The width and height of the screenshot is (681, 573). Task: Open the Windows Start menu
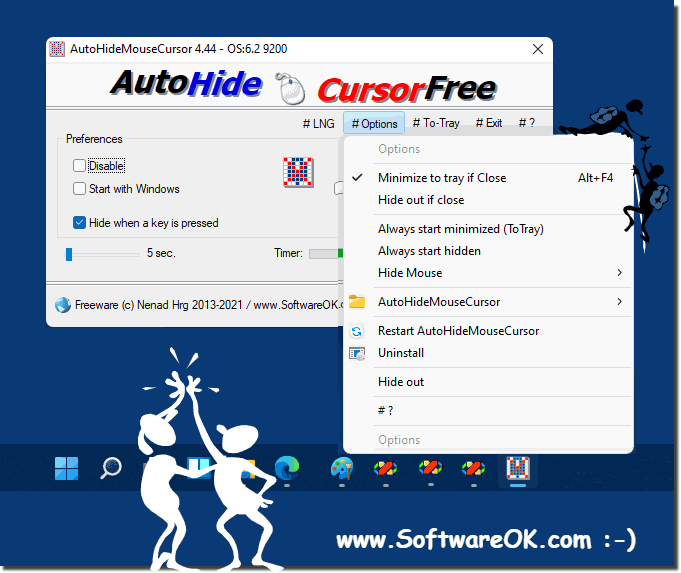(66, 468)
